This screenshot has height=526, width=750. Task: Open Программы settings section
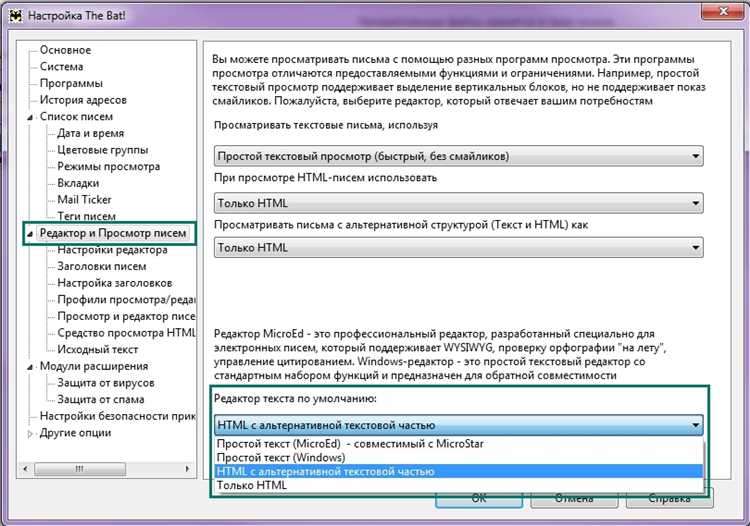71,83
